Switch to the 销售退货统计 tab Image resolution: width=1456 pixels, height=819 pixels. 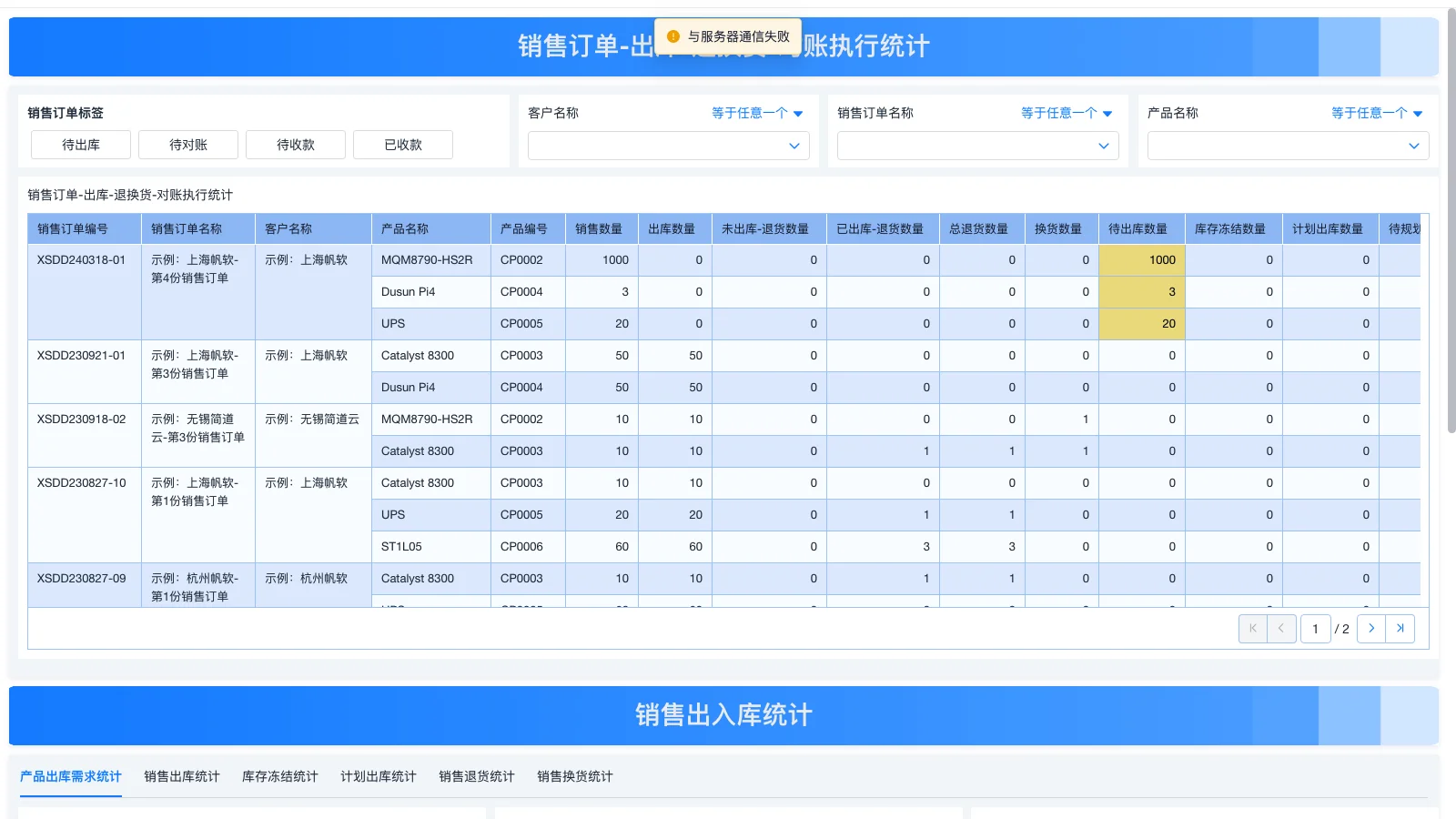[477, 776]
